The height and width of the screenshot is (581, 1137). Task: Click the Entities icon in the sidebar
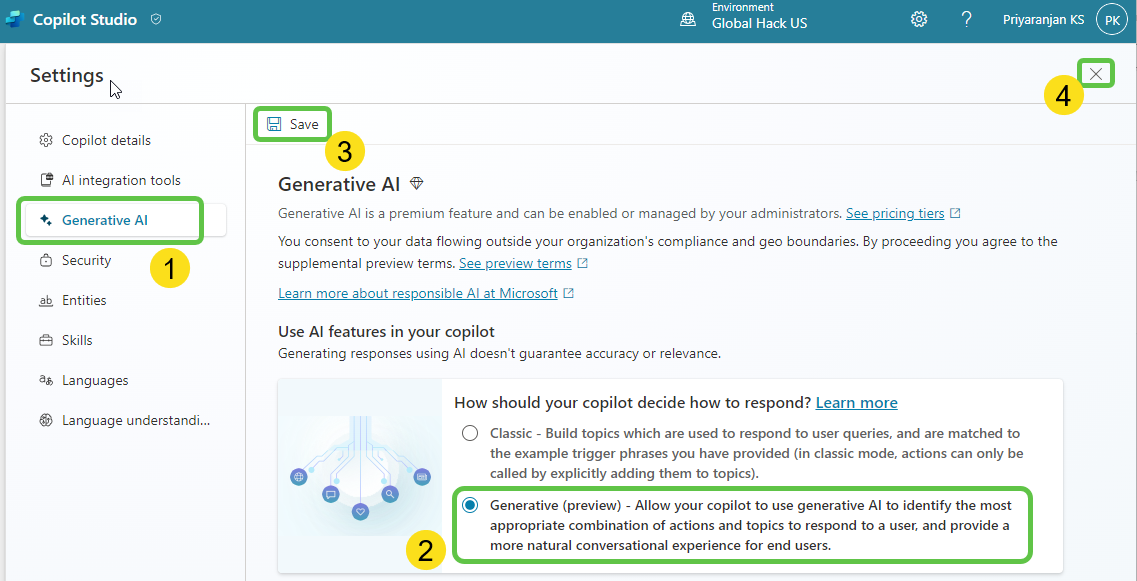click(44, 299)
